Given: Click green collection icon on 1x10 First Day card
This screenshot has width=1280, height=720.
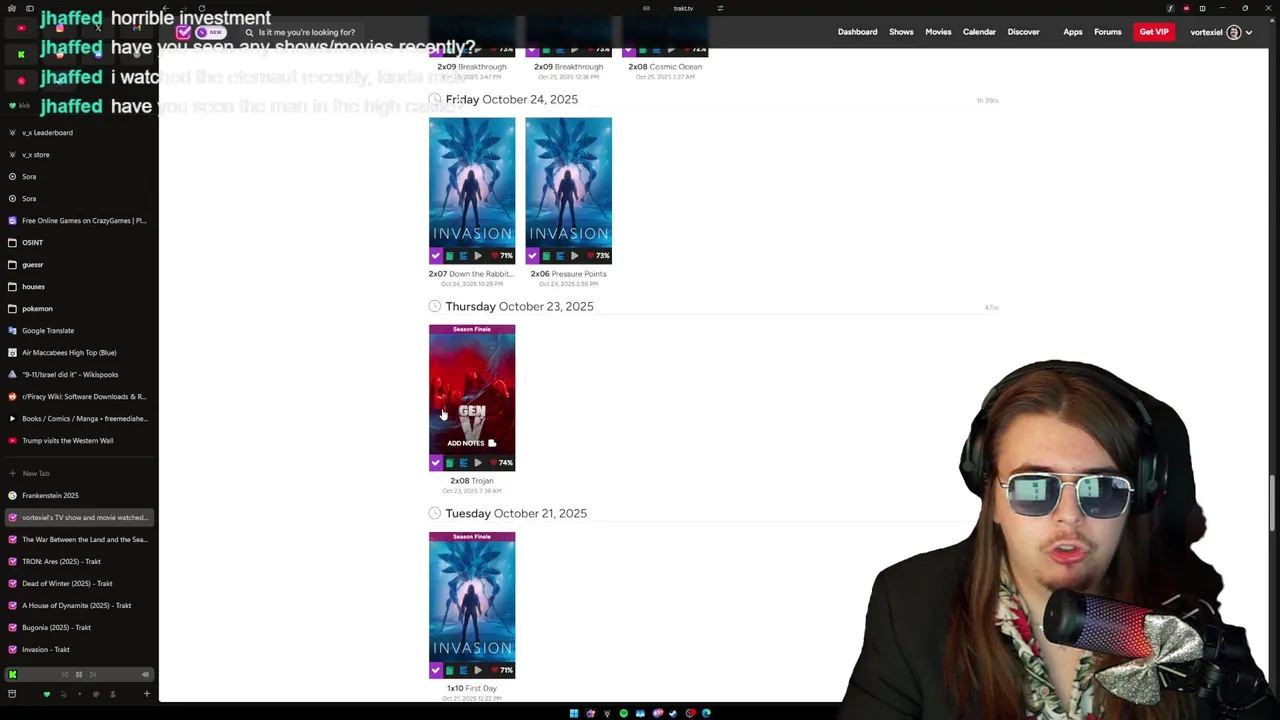Looking at the screenshot, I should click(x=450, y=670).
